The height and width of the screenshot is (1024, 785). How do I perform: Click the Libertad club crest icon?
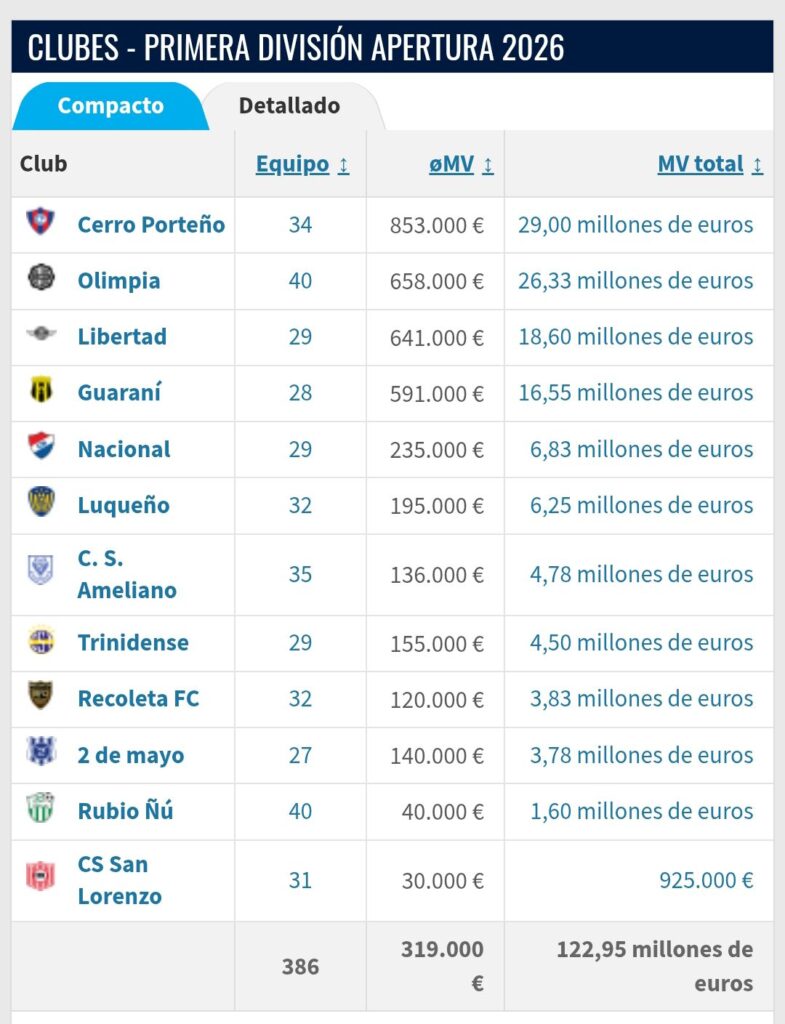point(41,335)
